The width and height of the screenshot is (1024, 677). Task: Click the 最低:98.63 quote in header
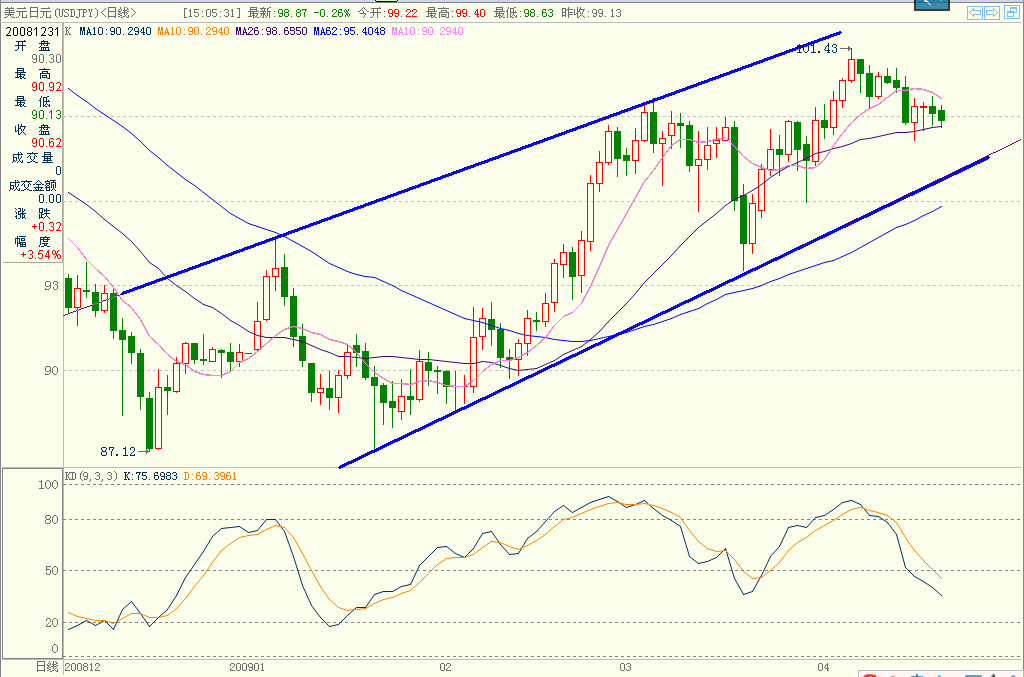point(524,12)
